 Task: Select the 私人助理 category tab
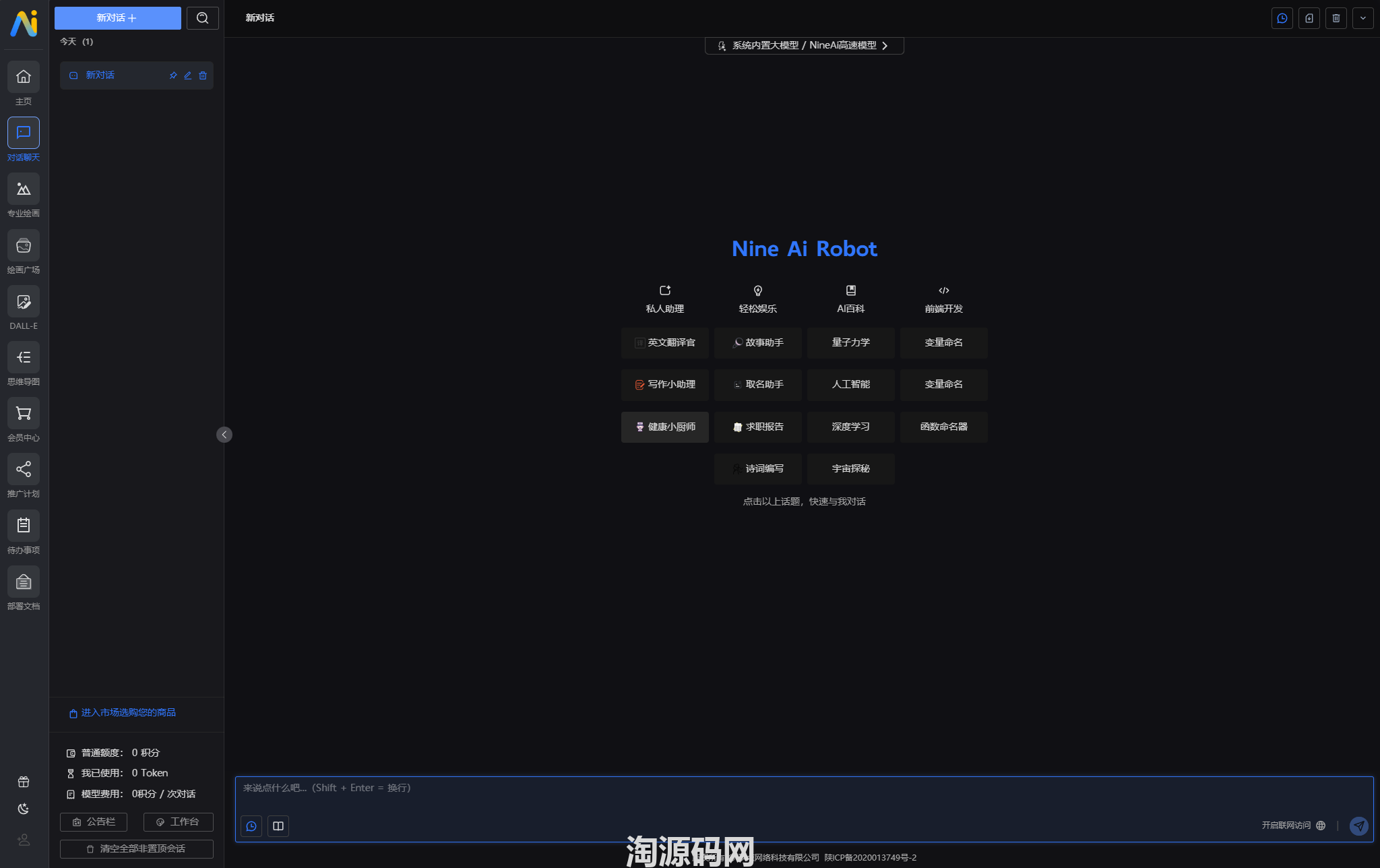665,299
